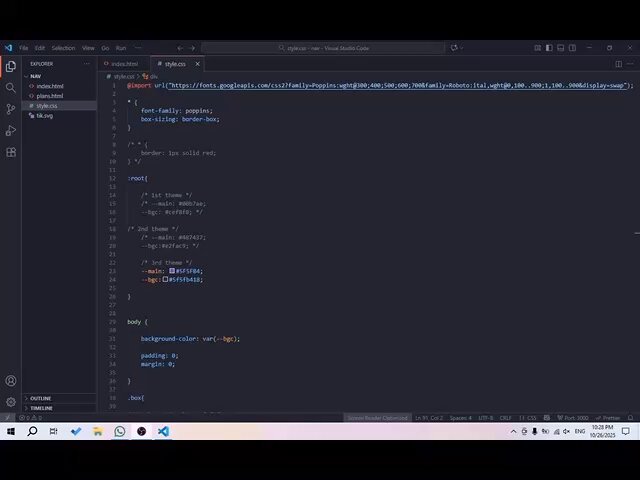Click the command center search field
The height and width of the screenshot is (480, 640).
pyautogui.click(x=323, y=48)
